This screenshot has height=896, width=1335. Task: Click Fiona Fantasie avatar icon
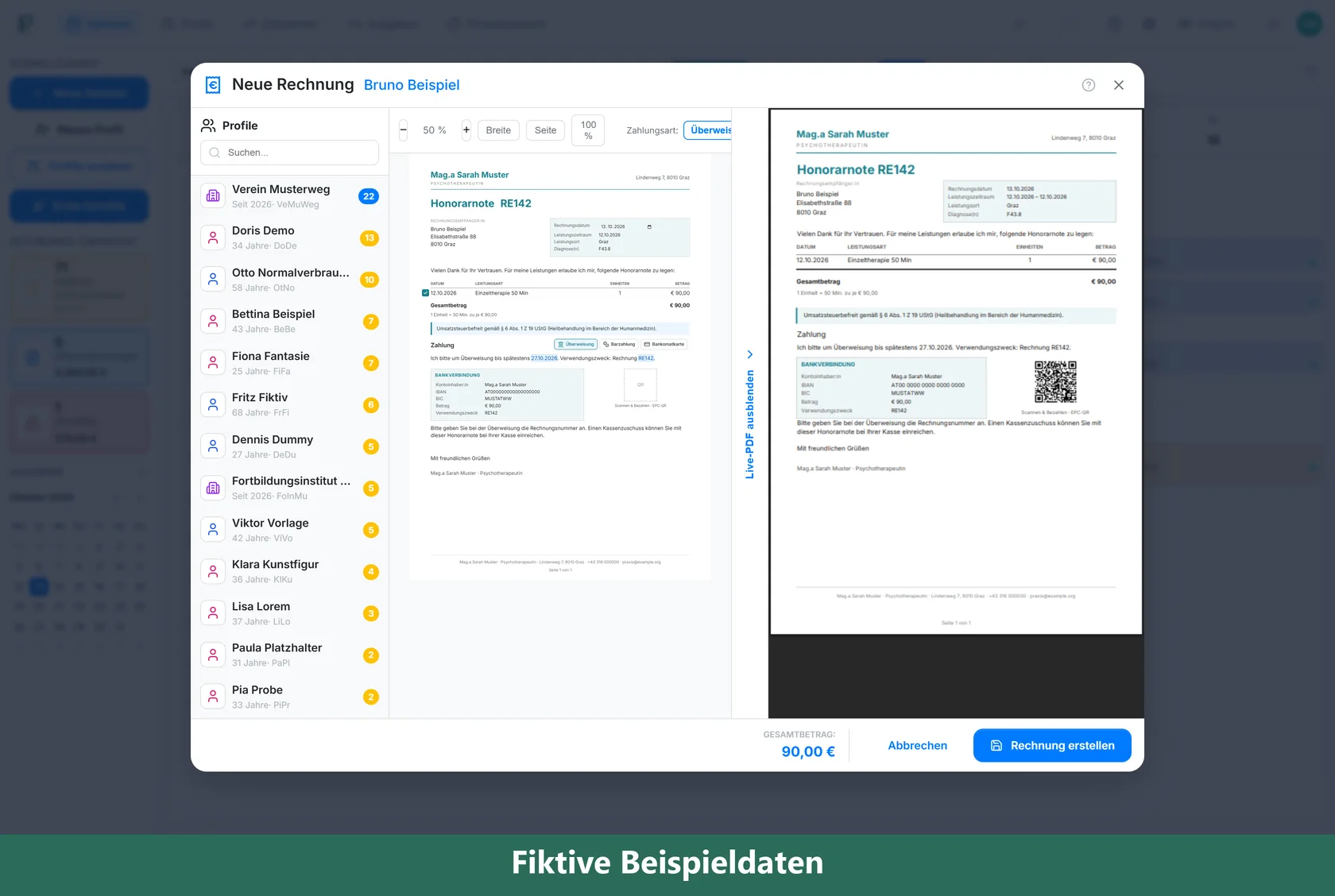pos(213,363)
